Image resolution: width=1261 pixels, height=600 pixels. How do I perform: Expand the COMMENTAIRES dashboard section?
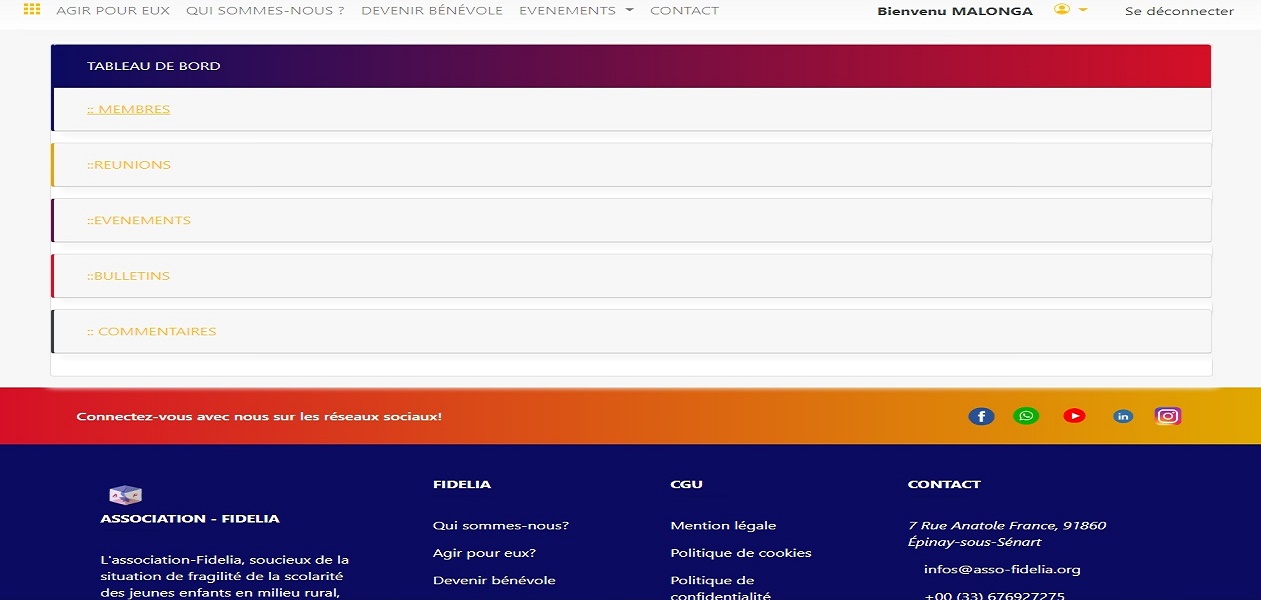coord(151,331)
